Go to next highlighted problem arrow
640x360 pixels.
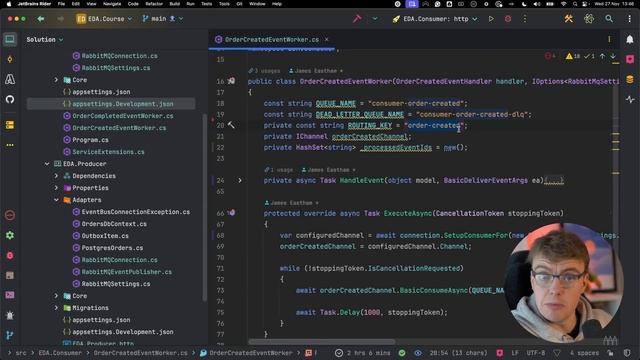(613, 56)
